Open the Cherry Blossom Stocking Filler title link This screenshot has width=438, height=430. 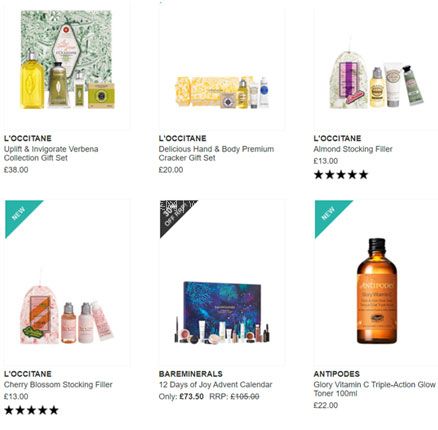(58, 385)
